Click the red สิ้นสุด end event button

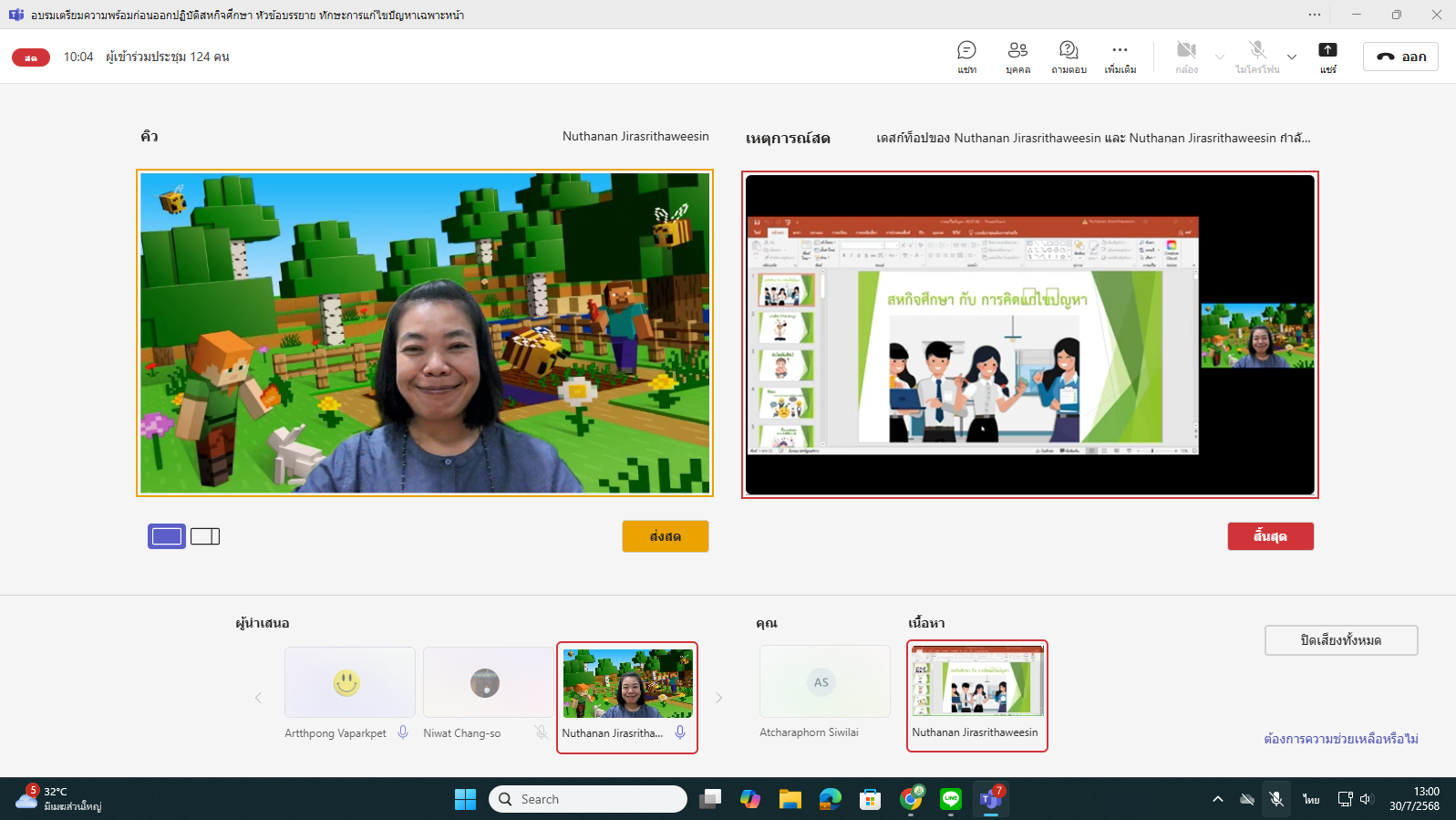point(1270,536)
